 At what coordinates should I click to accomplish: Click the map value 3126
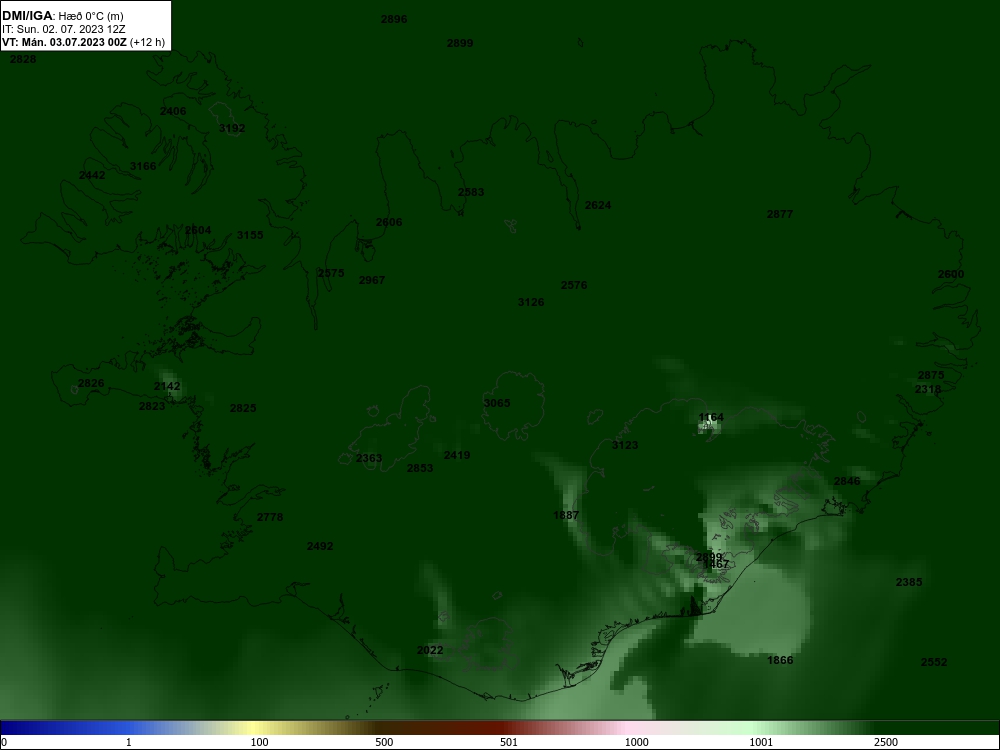pos(531,302)
